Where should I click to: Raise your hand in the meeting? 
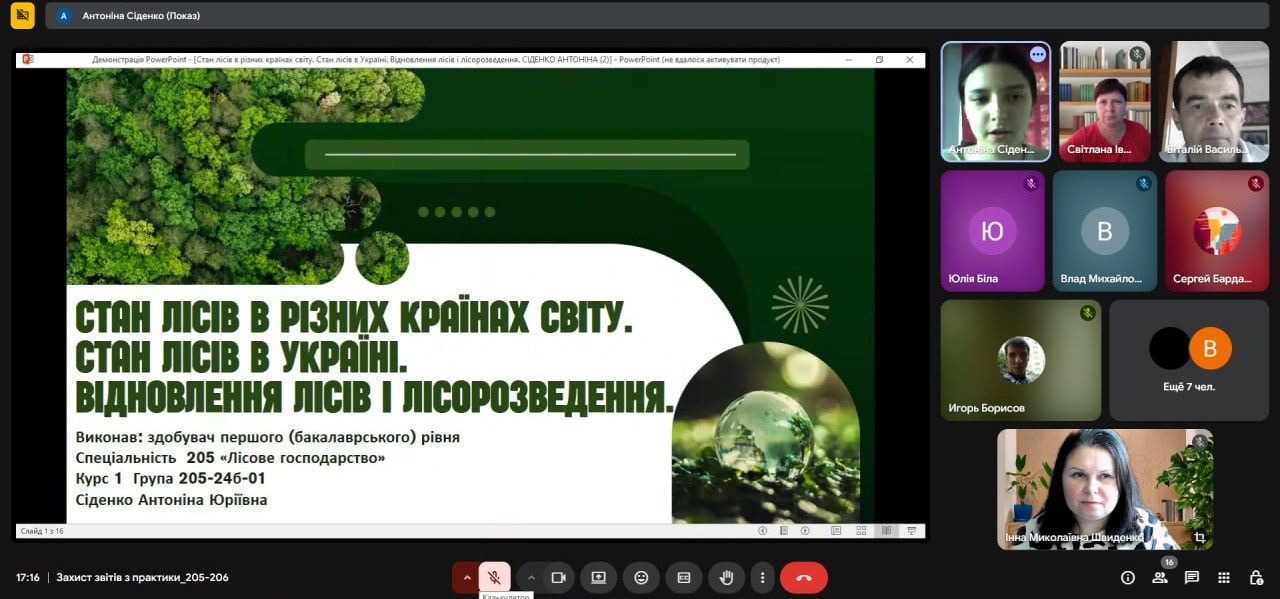click(x=727, y=577)
